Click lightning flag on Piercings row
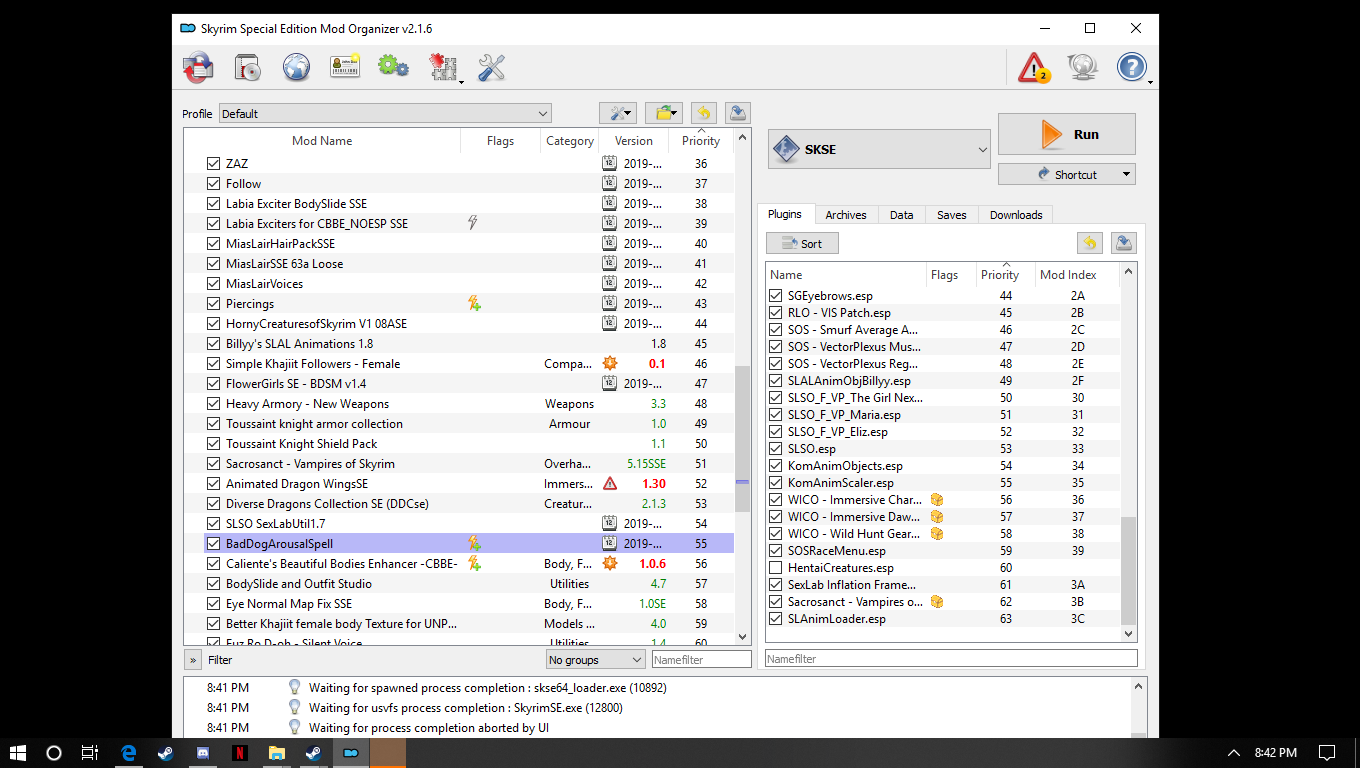 (x=474, y=304)
